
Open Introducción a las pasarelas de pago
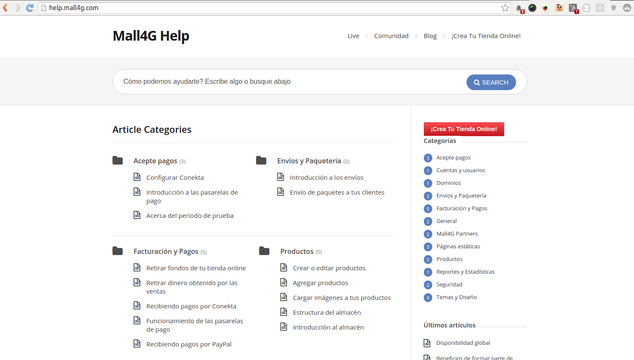(x=192, y=197)
